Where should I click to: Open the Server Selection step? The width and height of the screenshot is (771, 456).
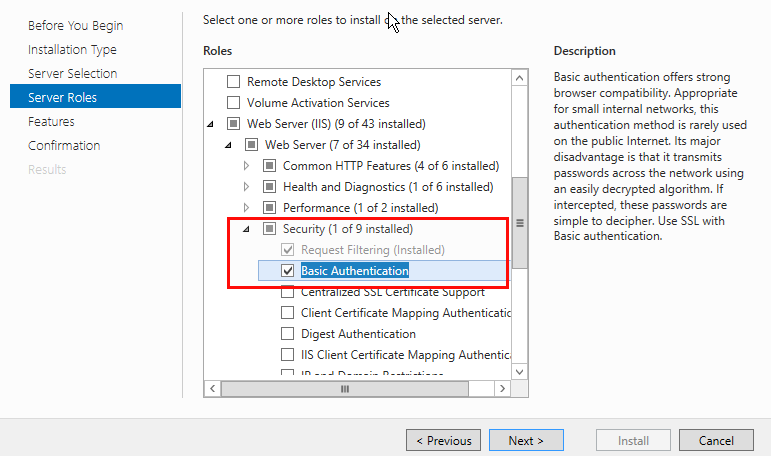72,74
